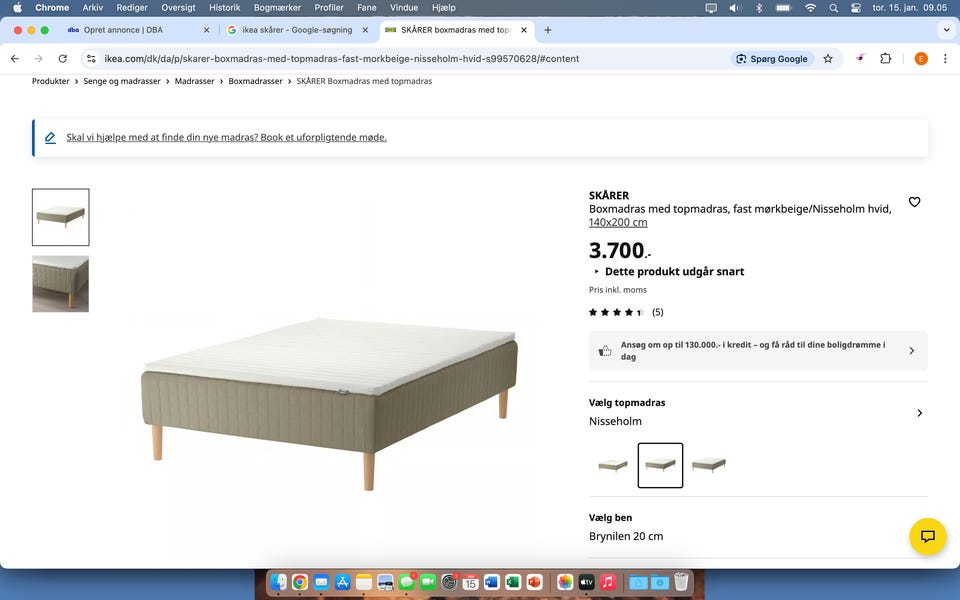Open the credit application banner arrow
This screenshot has height=600, width=960.
coord(912,351)
